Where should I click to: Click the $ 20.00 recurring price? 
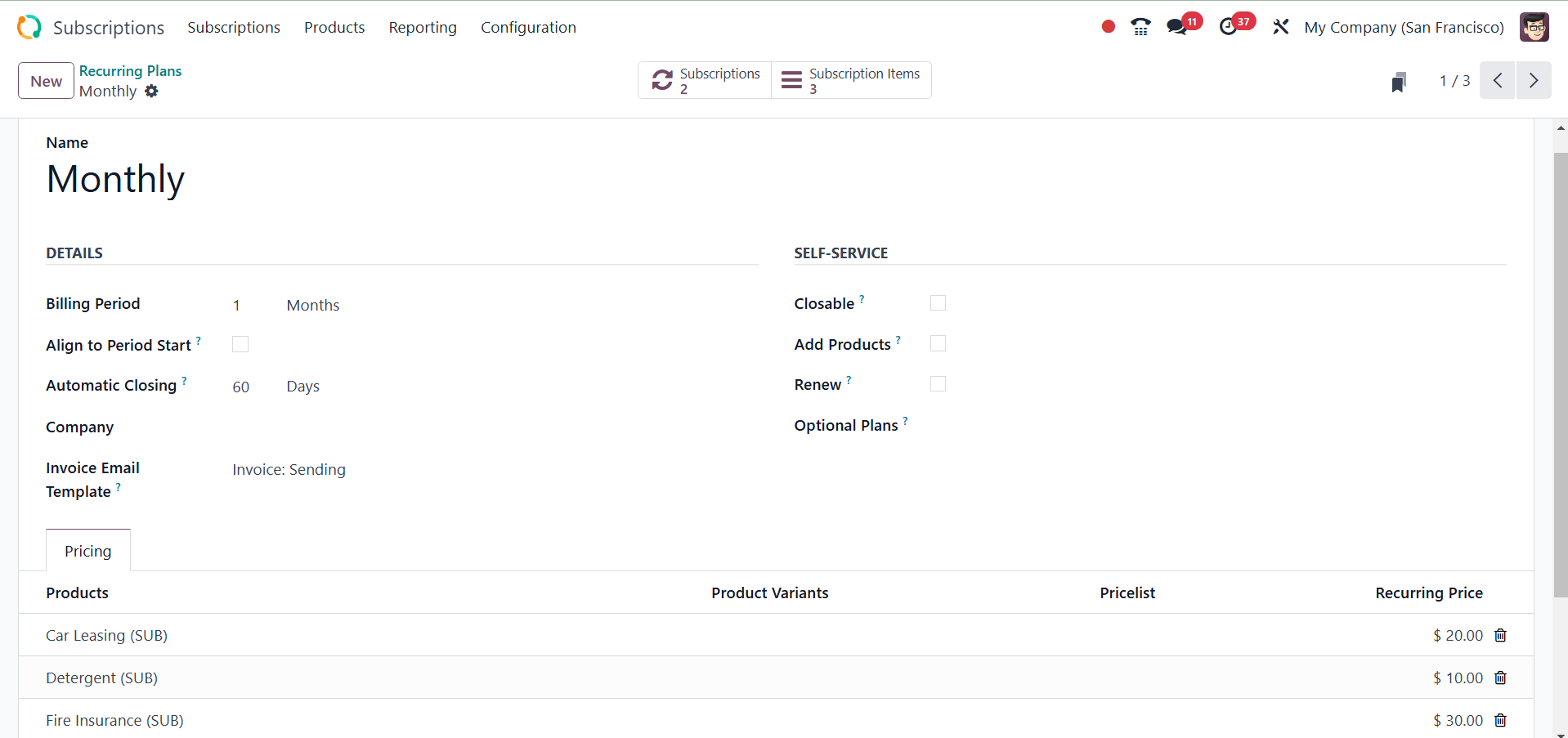[1458, 635]
